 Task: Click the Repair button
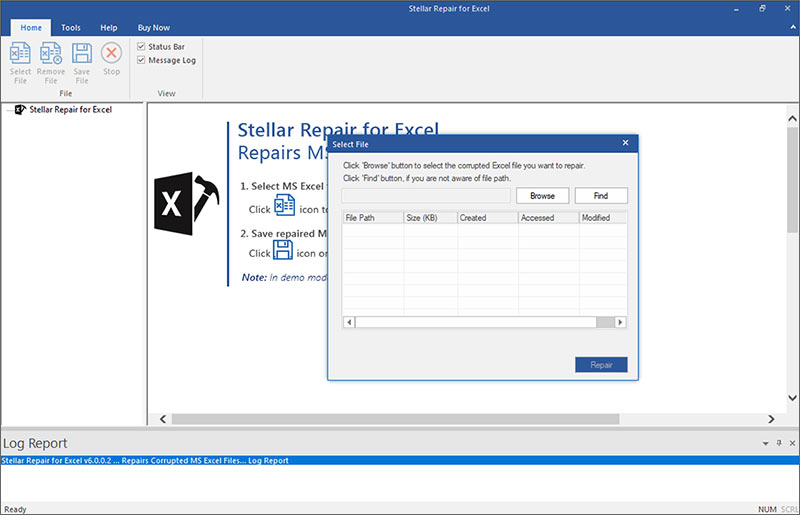click(601, 364)
